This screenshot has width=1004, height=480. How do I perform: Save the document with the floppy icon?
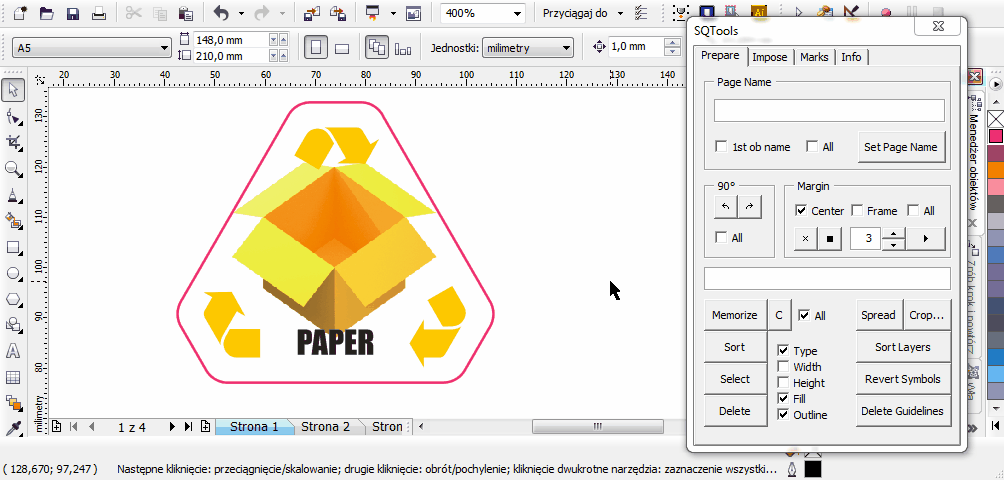[72, 13]
